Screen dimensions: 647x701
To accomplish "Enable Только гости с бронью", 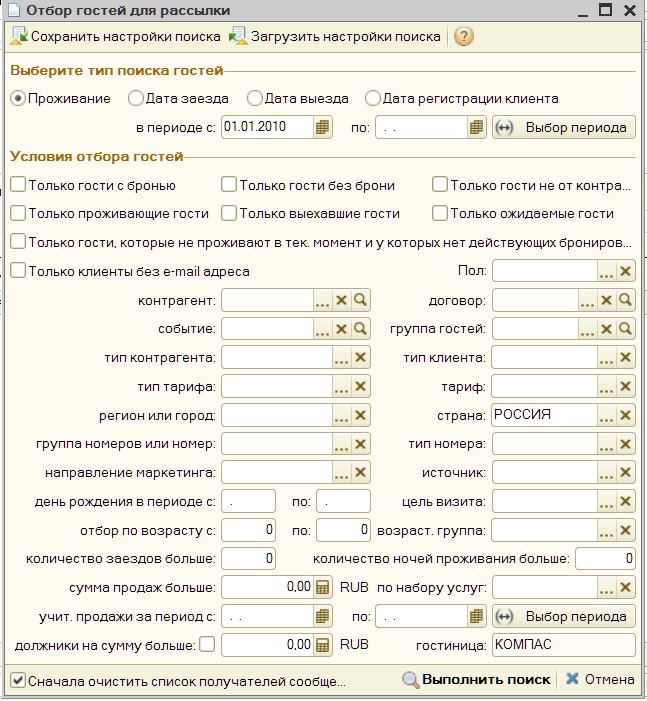I will pos(18,185).
